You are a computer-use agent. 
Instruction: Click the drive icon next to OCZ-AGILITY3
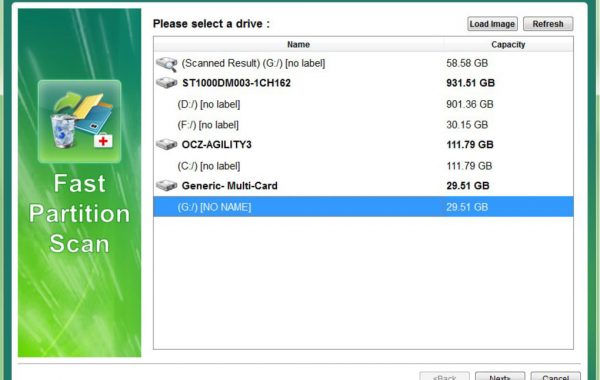click(166, 144)
